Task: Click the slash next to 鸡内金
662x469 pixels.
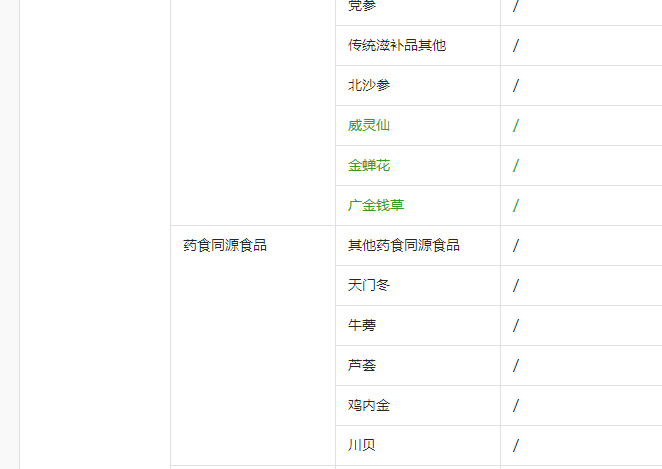Action: (515, 405)
